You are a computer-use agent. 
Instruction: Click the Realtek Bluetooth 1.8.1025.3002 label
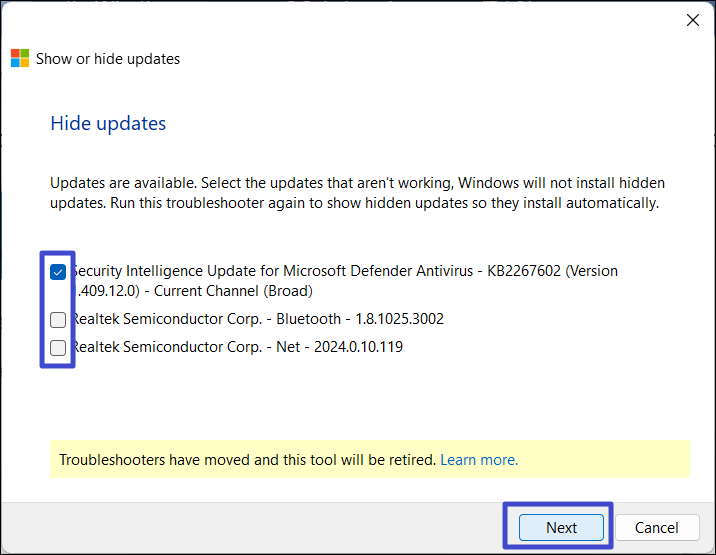258,319
